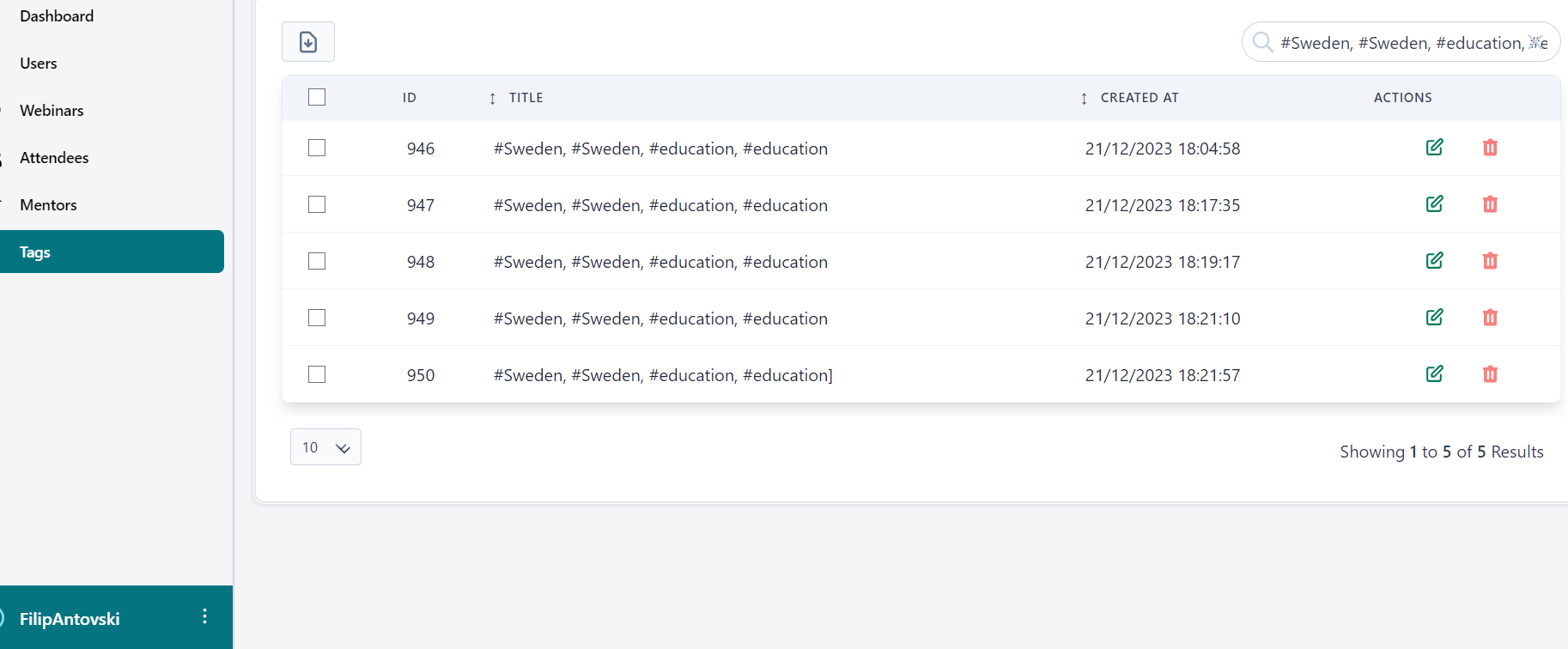Navigate to the Attendees page
This screenshot has height=649, width=1568.
[54, 158]
